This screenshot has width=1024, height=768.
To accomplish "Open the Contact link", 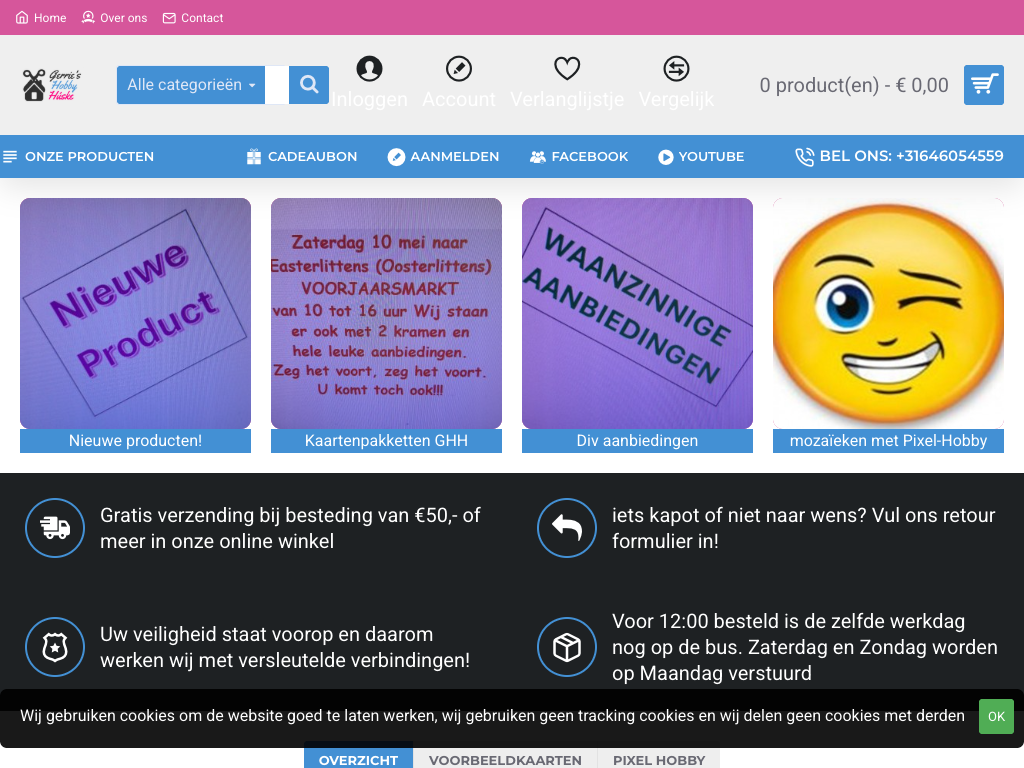I will coord(193,18).
